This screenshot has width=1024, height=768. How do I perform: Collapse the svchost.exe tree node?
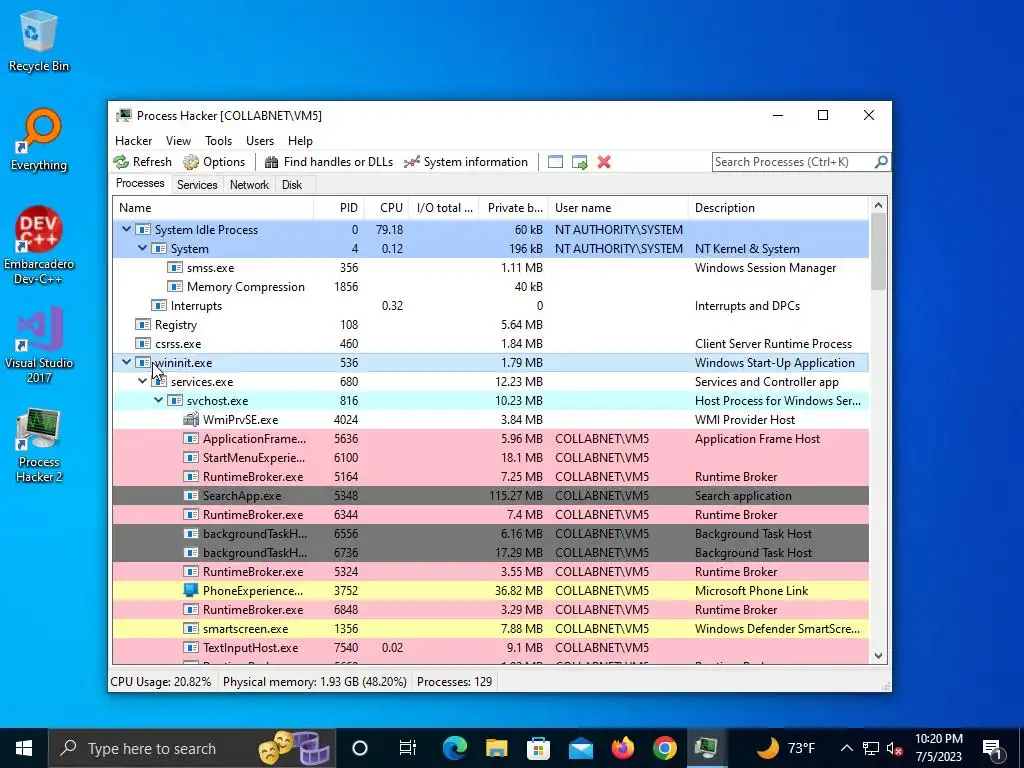click(x=159, y=400)
